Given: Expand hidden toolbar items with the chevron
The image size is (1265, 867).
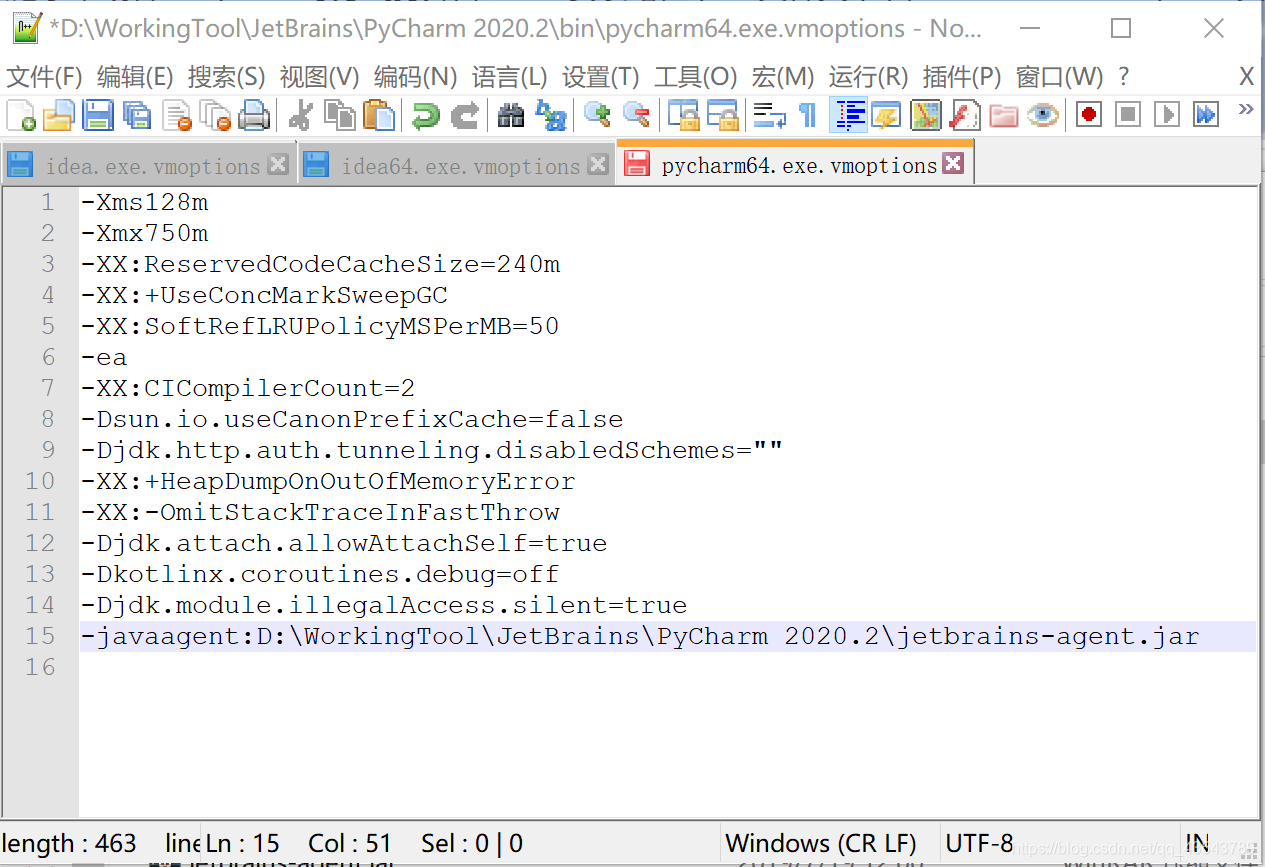Looking at the screenshot, I should [x=1245, y=109].
